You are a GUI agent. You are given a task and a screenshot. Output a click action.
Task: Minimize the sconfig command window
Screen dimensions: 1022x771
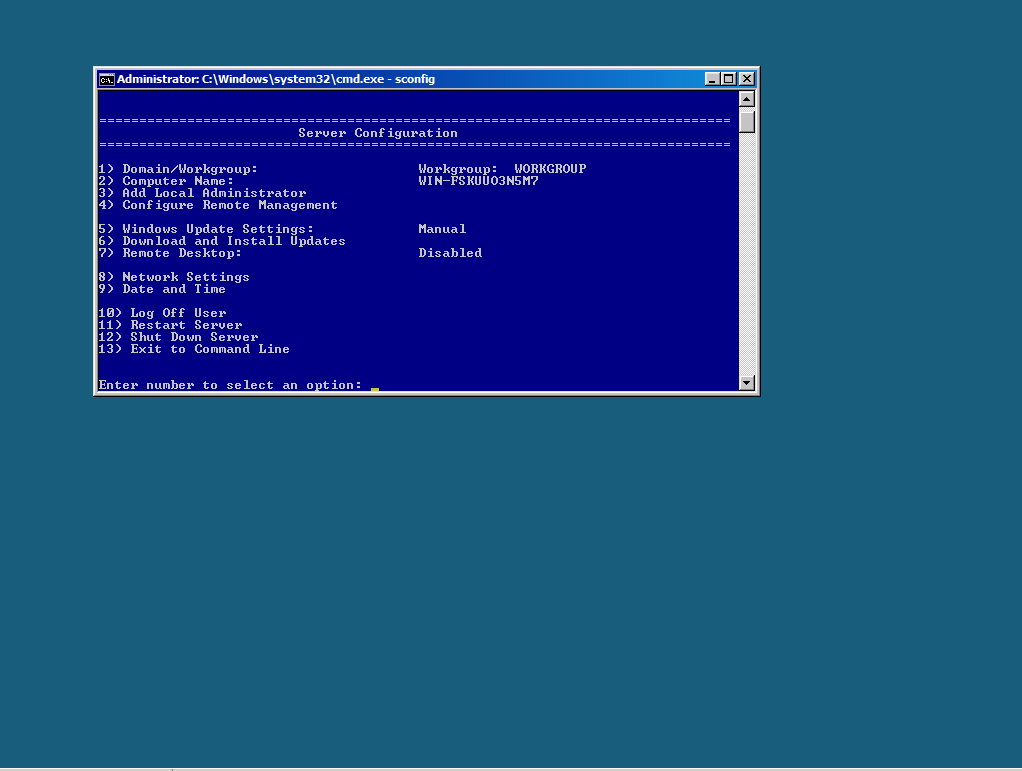(712, 79)
